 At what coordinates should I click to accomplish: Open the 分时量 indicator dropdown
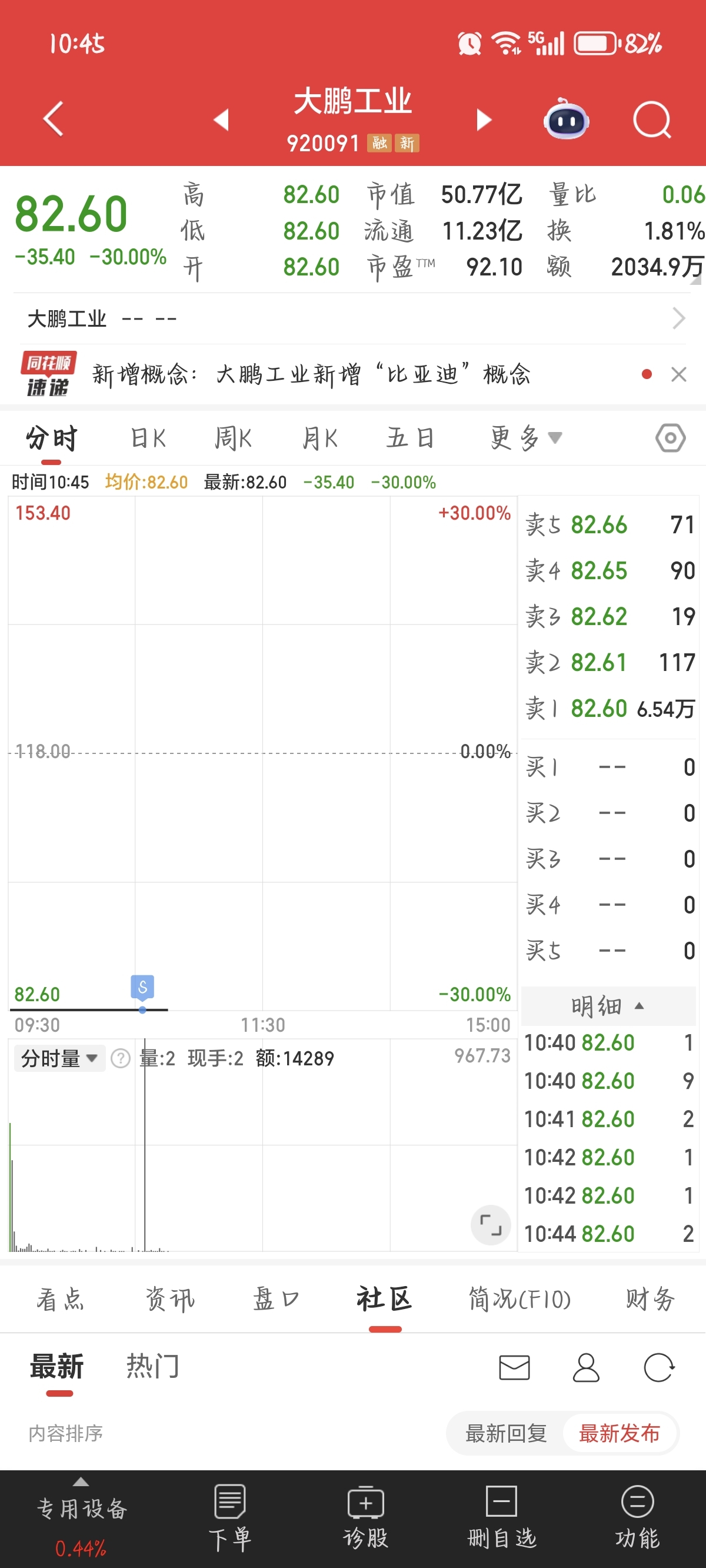click(x=59, y=1058)
